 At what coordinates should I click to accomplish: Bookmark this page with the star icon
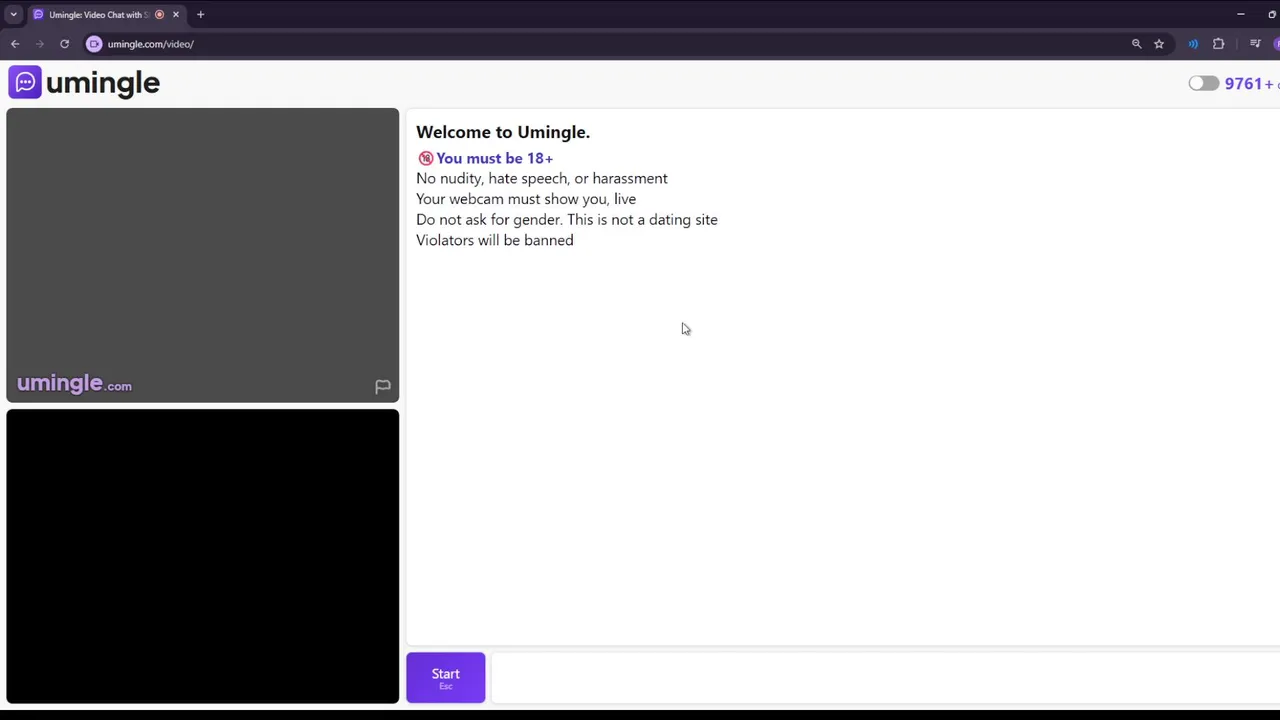click(1159, 44)
